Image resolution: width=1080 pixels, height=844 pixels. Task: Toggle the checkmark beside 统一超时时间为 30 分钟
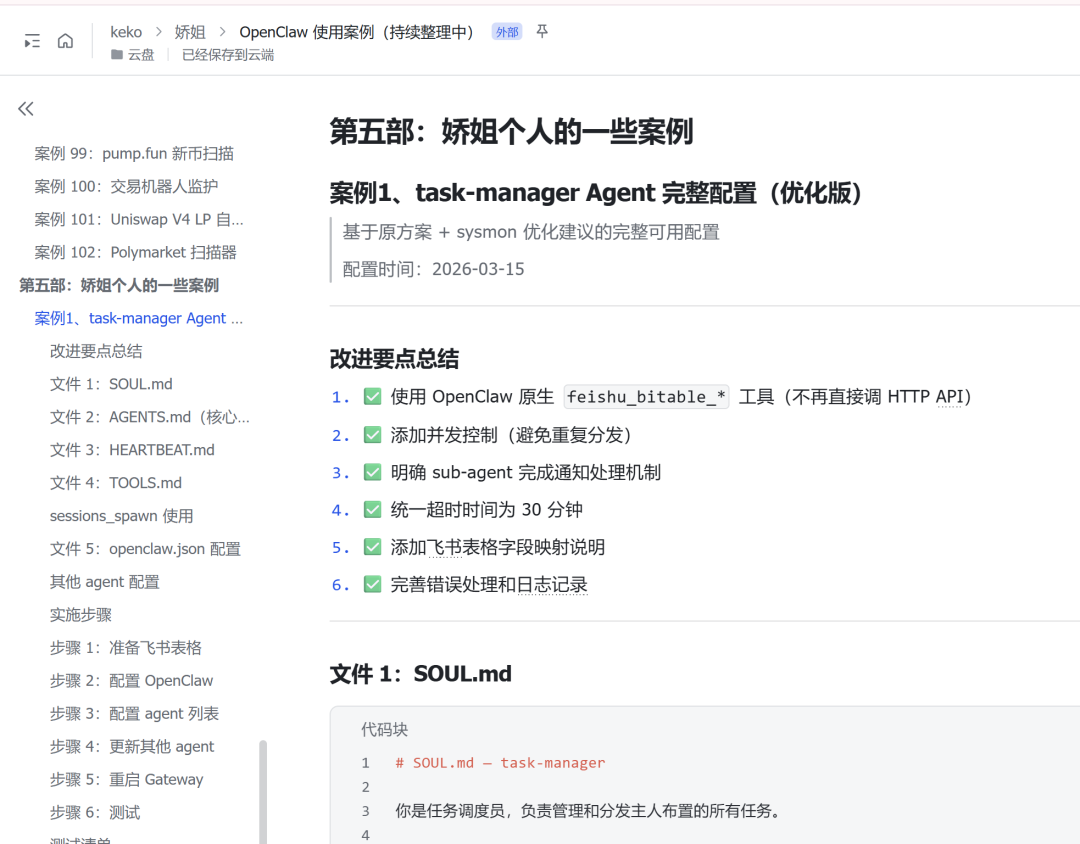[372, 509]
